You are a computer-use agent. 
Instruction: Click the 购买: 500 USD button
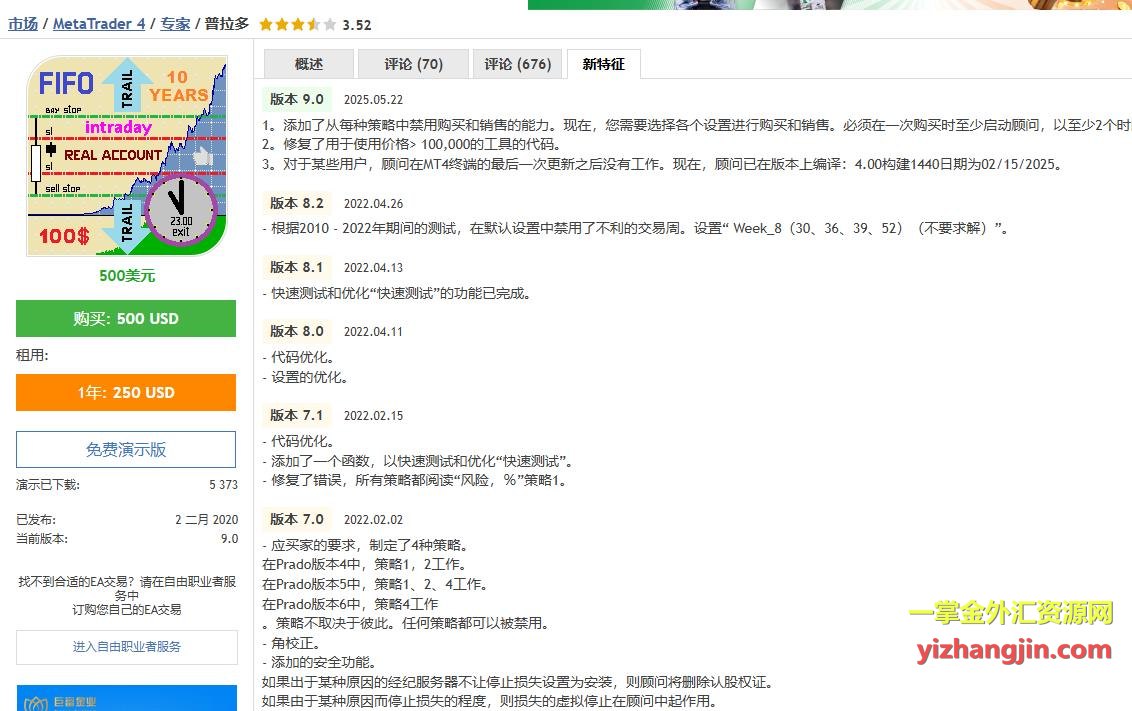coord(126,318)
